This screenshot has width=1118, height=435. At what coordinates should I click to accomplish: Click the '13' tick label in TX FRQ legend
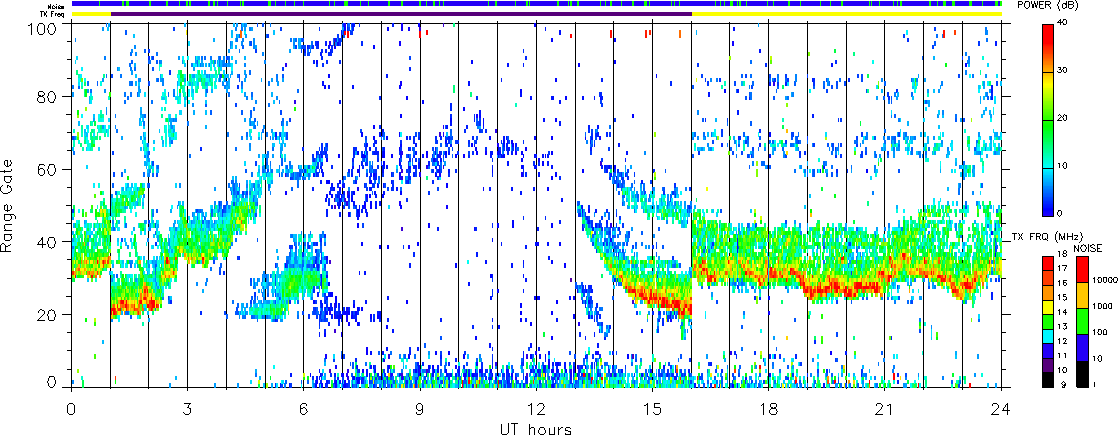(x=1062, y=327)
